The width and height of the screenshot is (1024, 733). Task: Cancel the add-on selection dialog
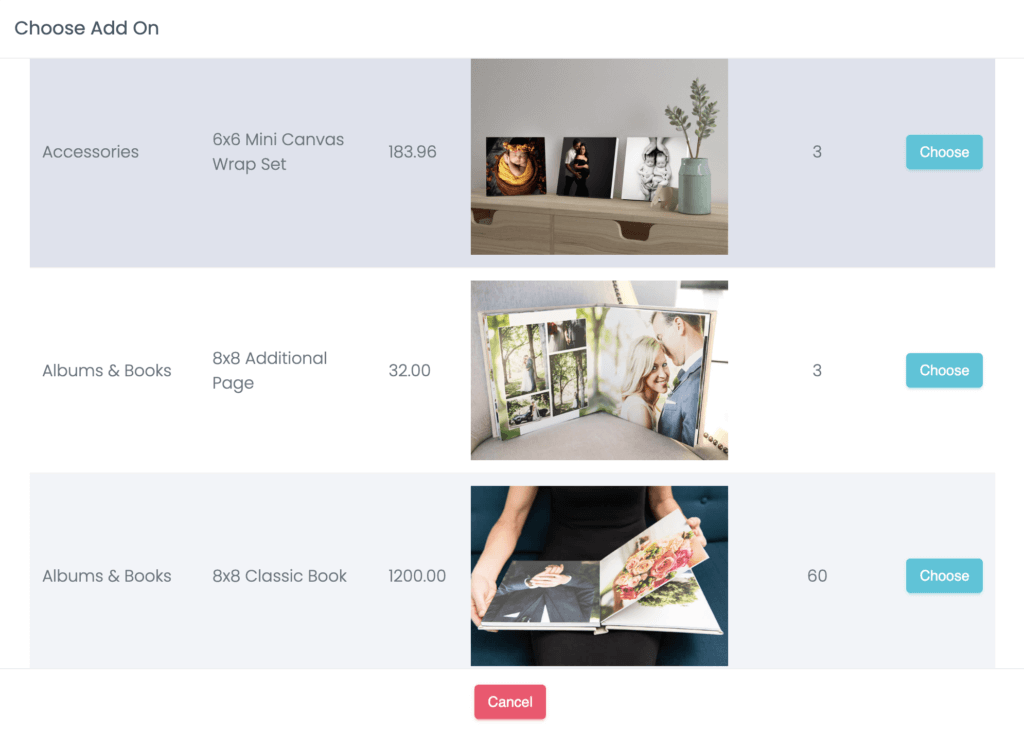[x=510, y=702]
